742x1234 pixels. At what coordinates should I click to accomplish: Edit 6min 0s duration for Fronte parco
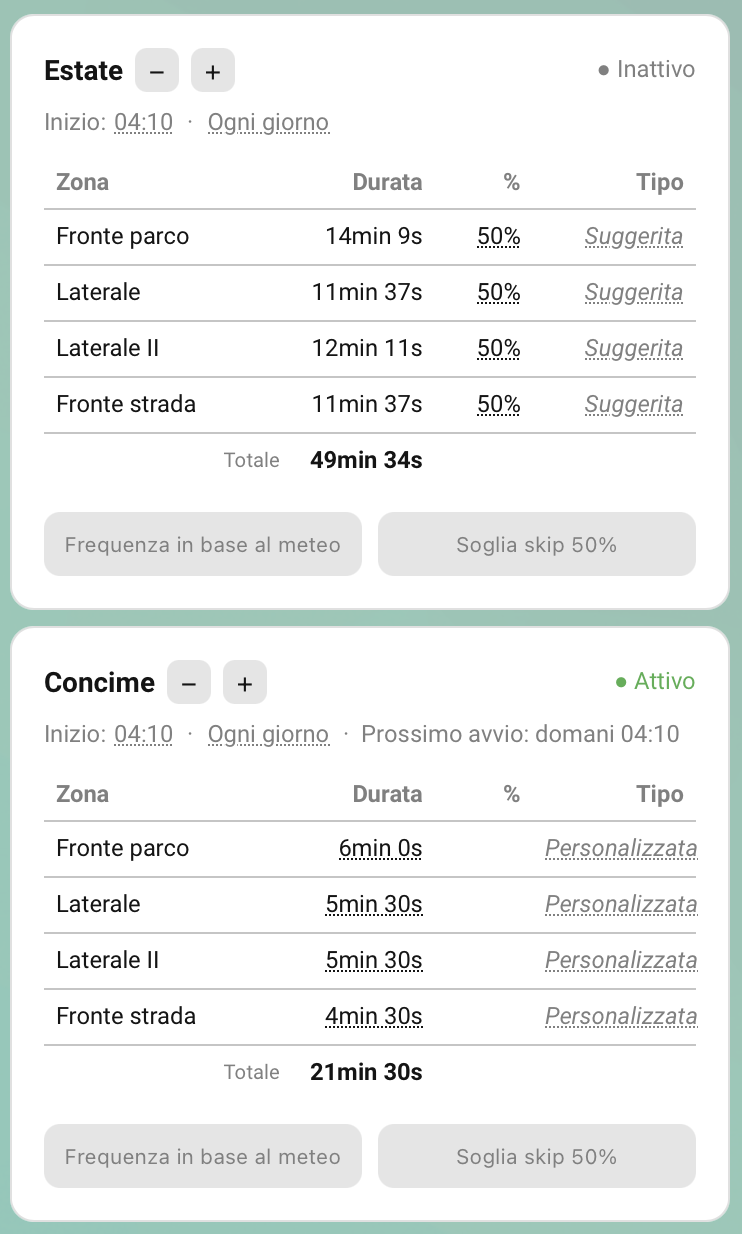click(380, 849)
